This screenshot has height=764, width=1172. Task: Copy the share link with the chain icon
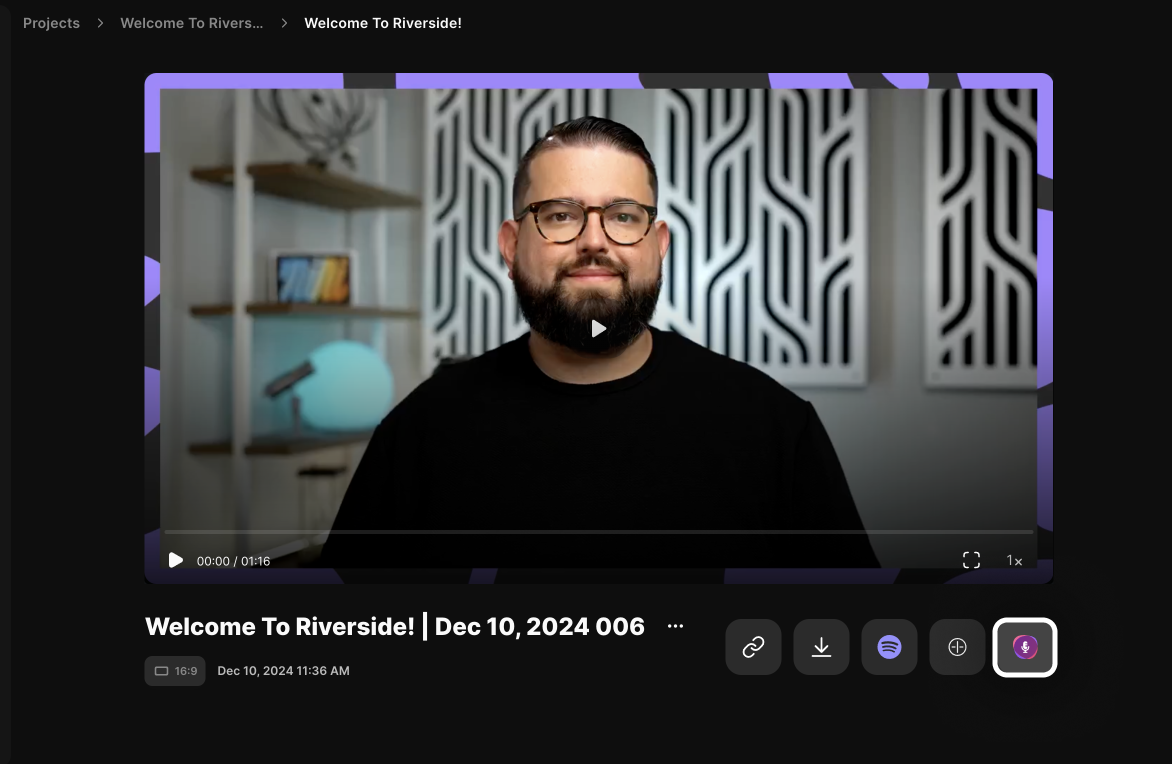pos(753,647)
